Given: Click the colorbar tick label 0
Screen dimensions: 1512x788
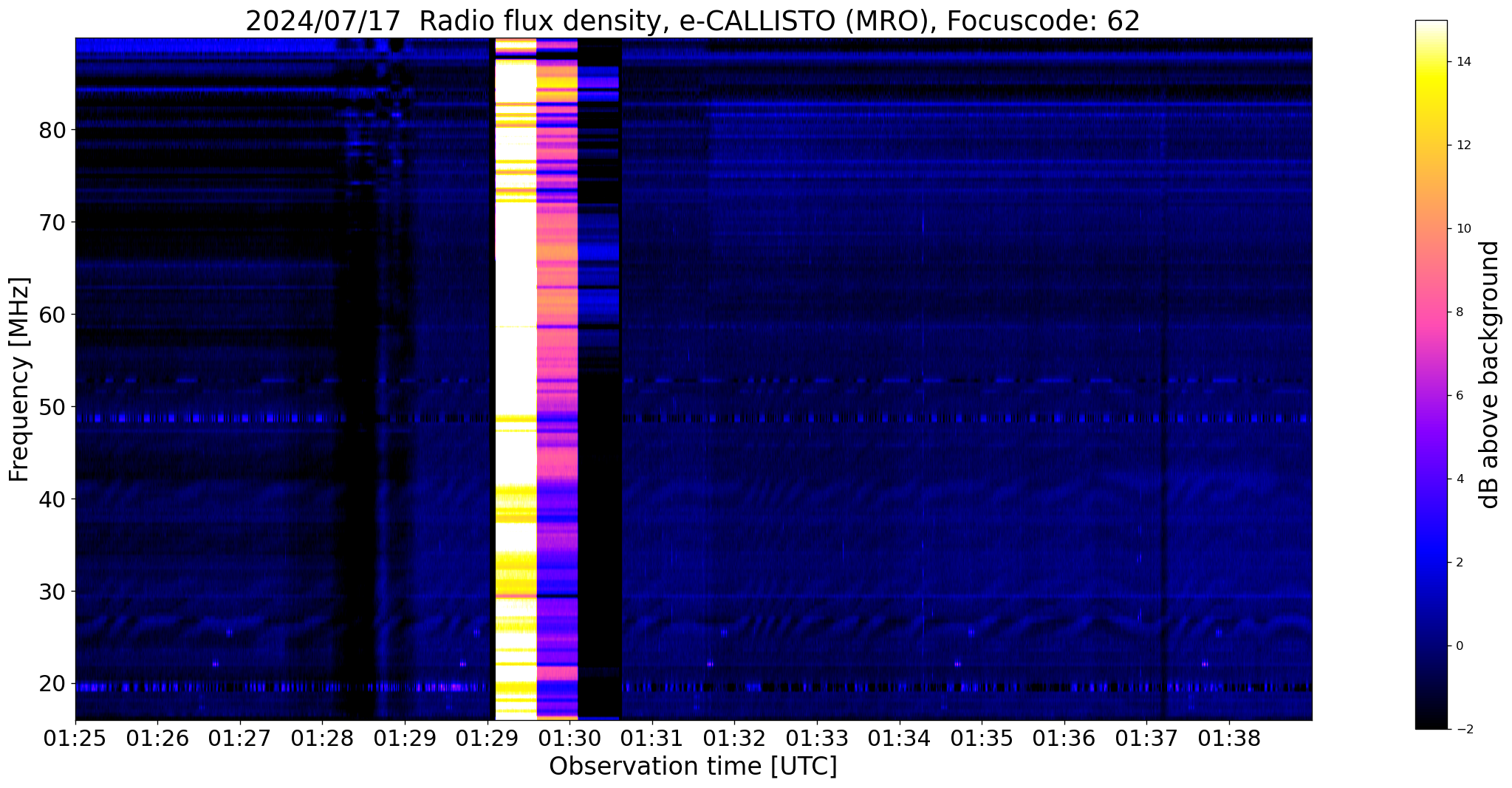Looking at the screenshot, I should (1460, 646).
